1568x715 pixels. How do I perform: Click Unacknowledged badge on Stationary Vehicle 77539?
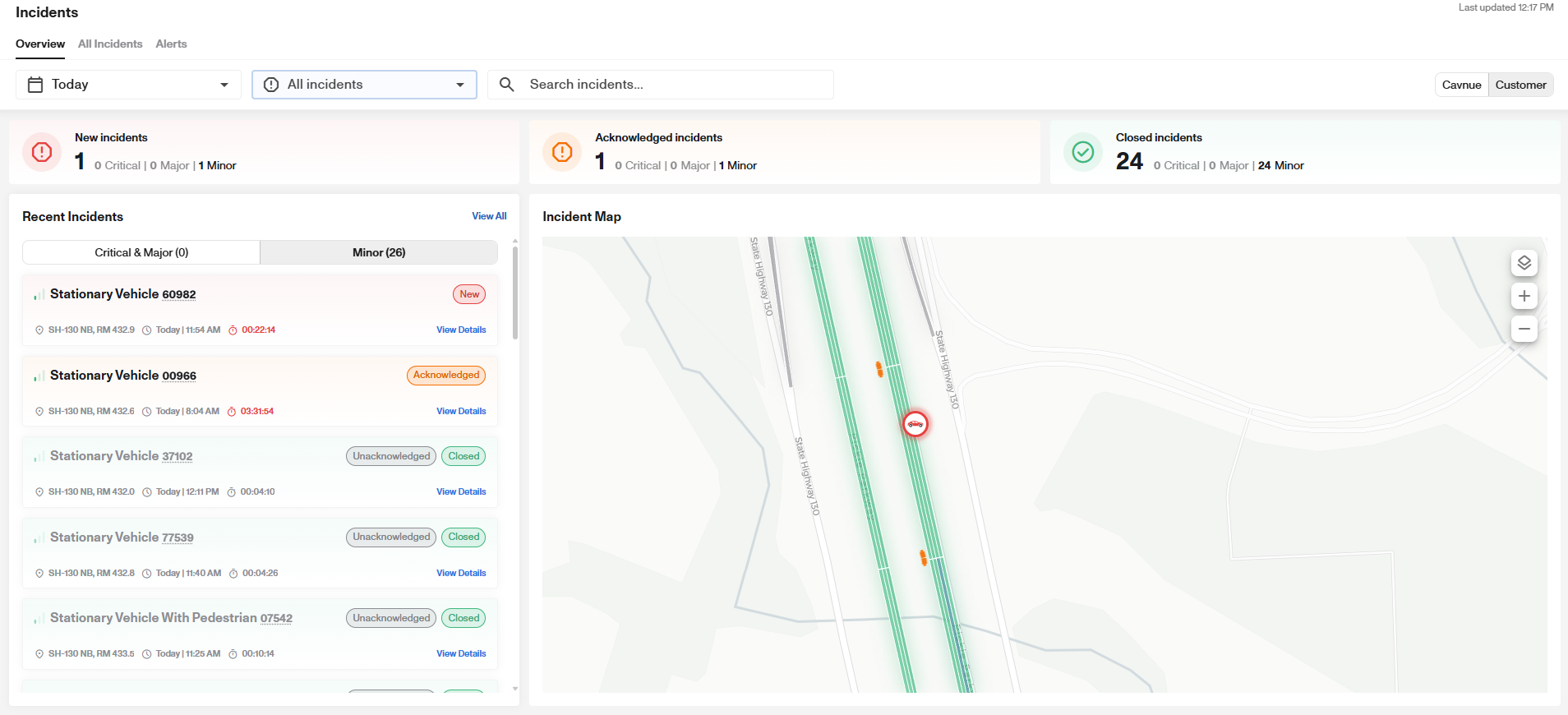click(x=391, y=537)
